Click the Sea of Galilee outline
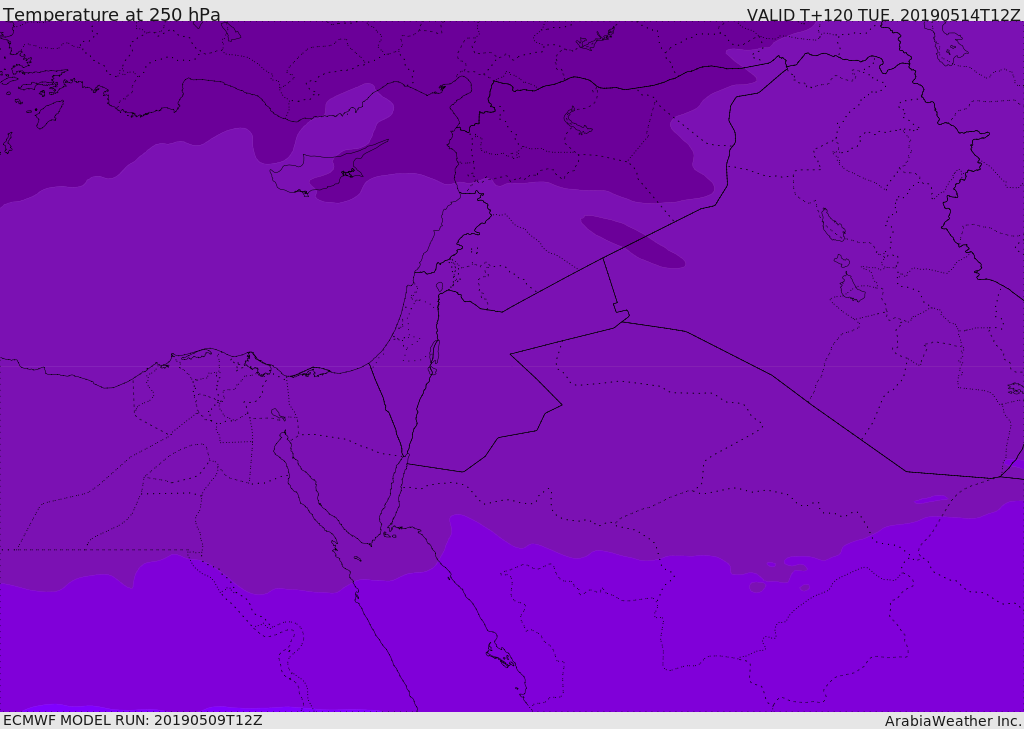1024x729 pixels. pos(439,288)
